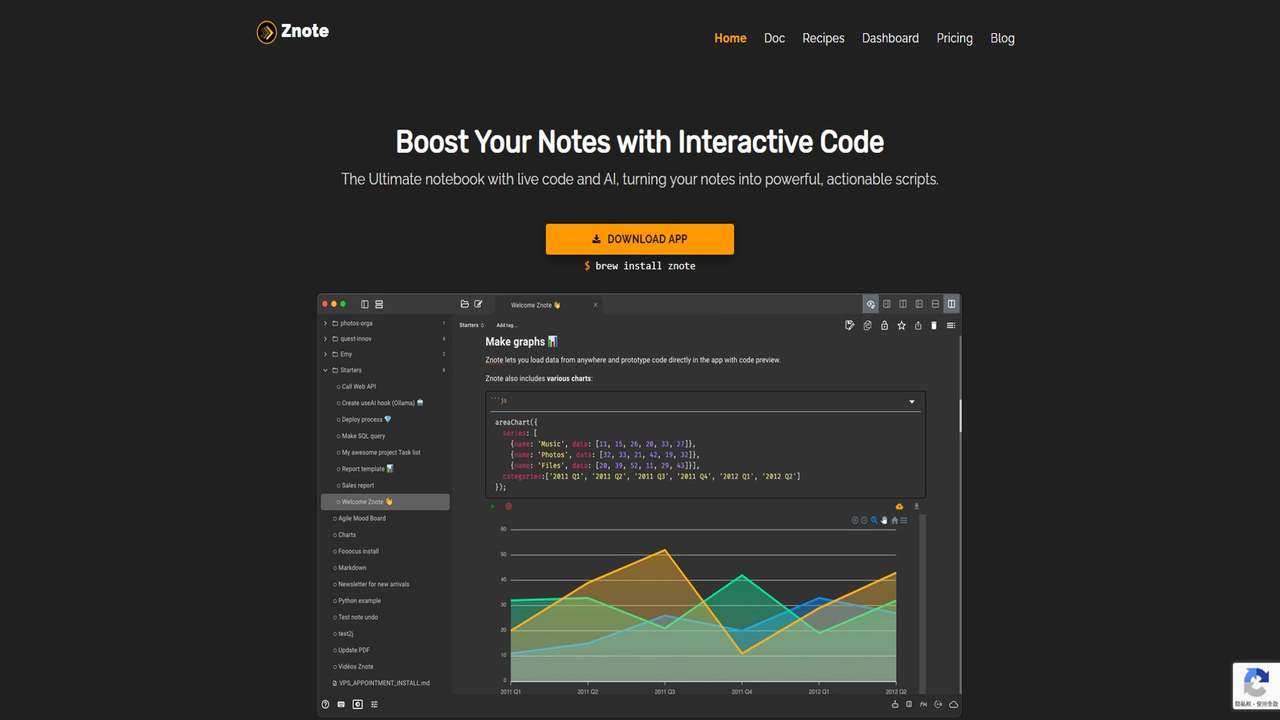Viewport: 1280px width, 720px height.
Task: Click the help question mark icon
Action: [325, 704]
